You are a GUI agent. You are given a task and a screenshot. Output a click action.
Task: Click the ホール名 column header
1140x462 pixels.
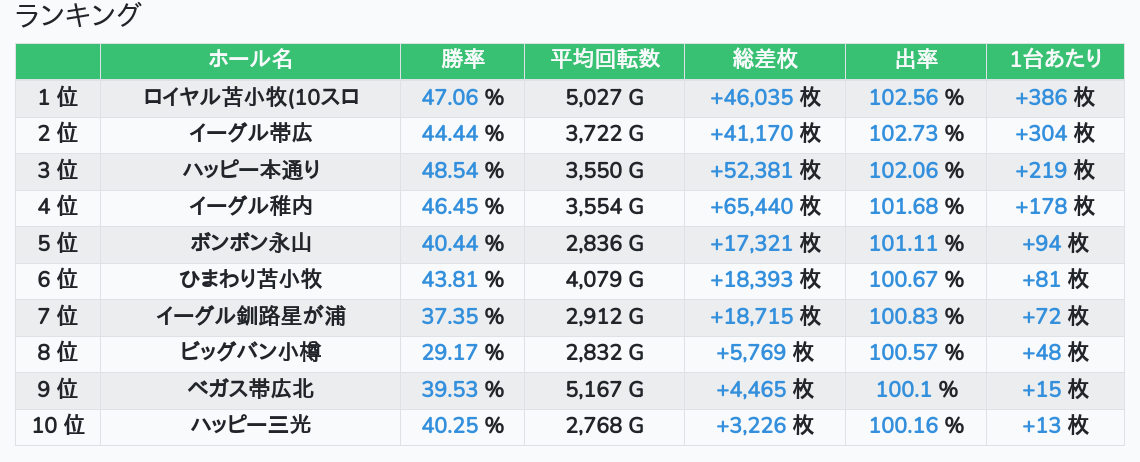point(250,60)
